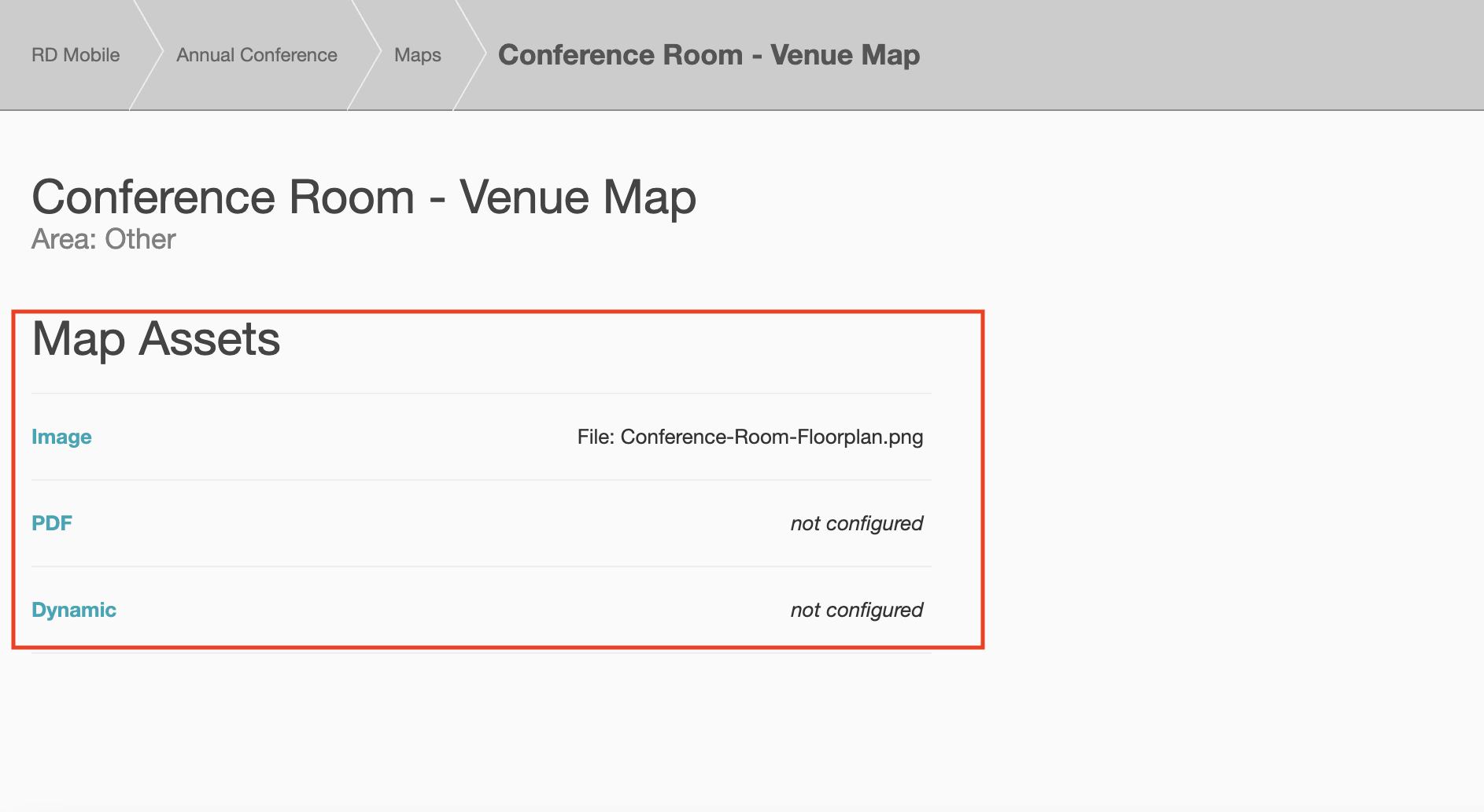Click the large Conference Room page heading
The image size is (1484, 812).
point(364,197)
